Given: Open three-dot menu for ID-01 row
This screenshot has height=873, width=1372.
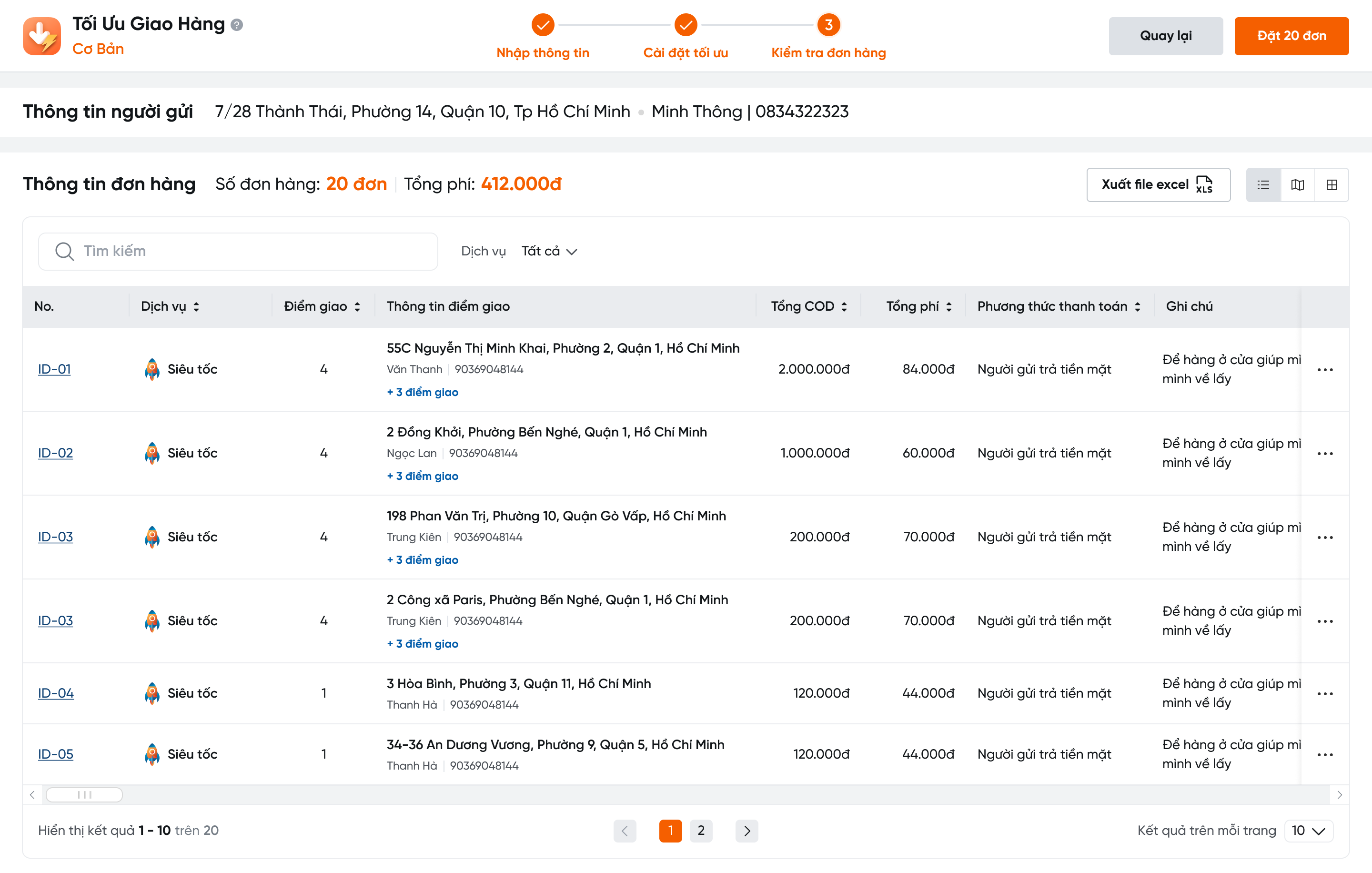Looking at the screenshot, I should 1325,370.
